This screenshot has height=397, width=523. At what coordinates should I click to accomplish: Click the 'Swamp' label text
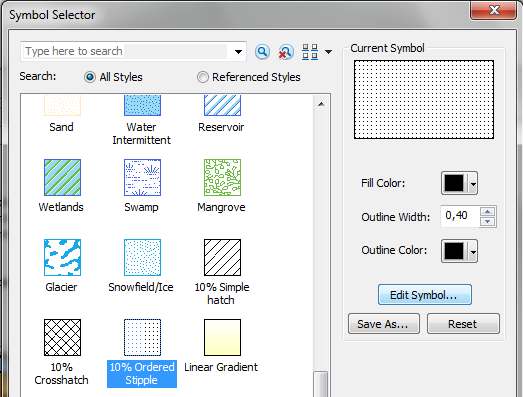[x=141, y=207]
